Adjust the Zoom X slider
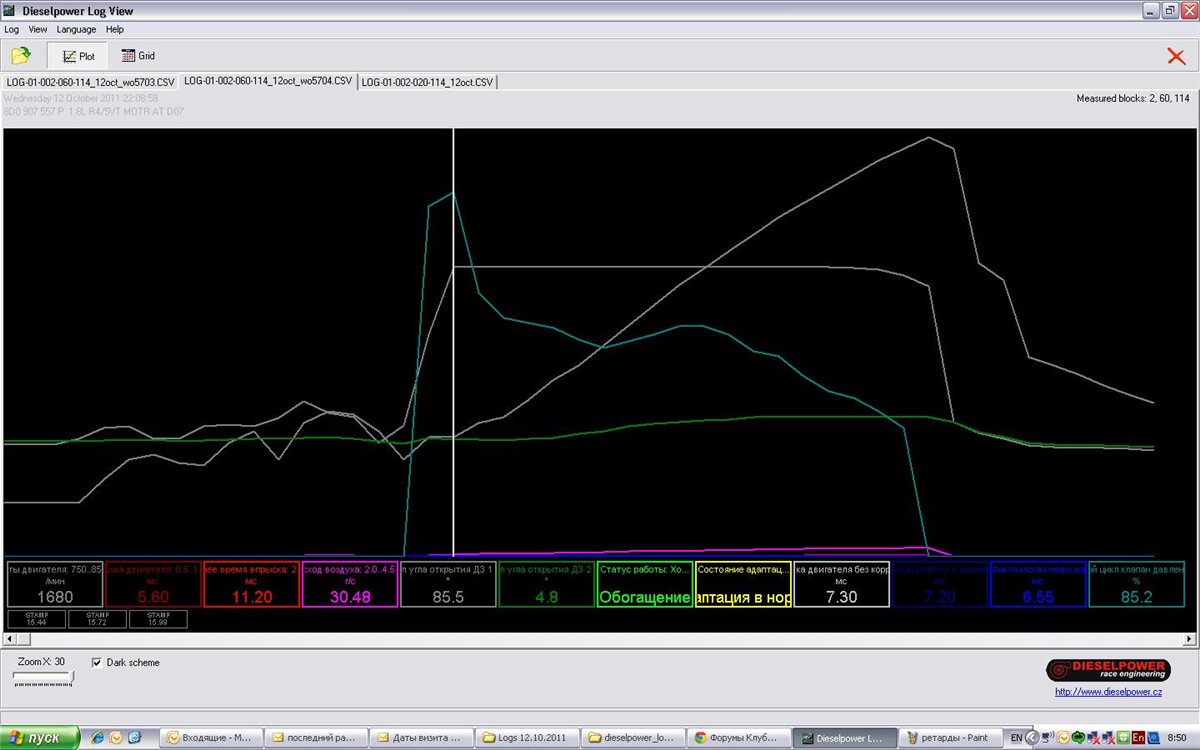The height and width of the screenshot is (750, 1200). coord(43,677)
